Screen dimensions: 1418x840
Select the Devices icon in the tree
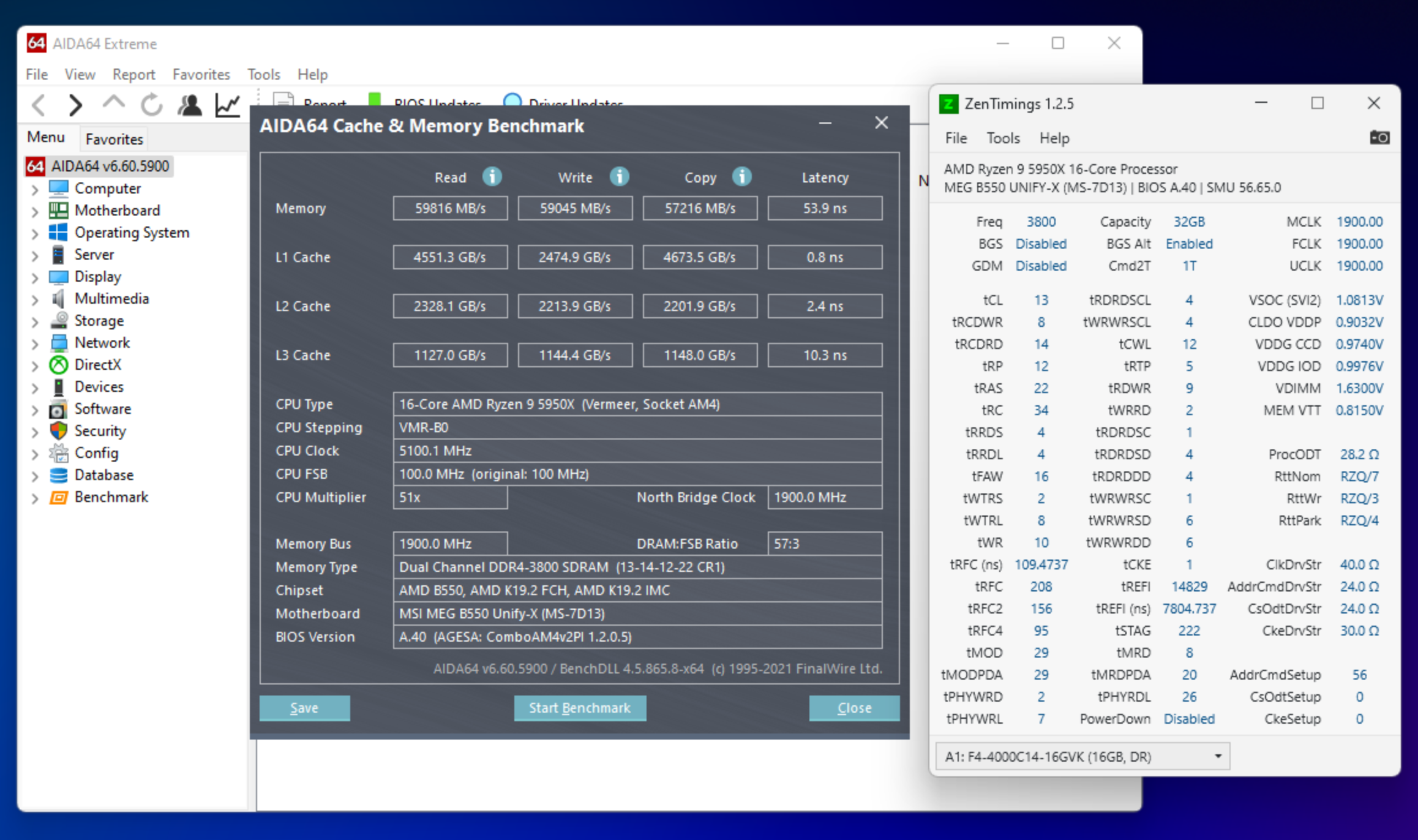point(59,387)
